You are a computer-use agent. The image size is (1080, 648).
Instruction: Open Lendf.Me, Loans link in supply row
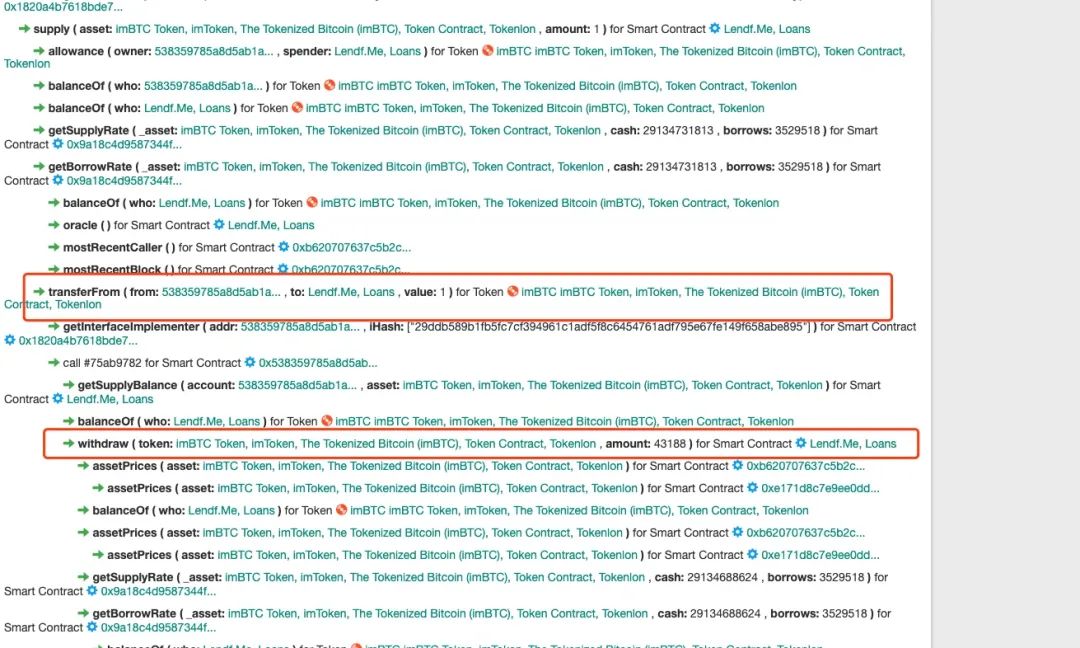(767, 29)
